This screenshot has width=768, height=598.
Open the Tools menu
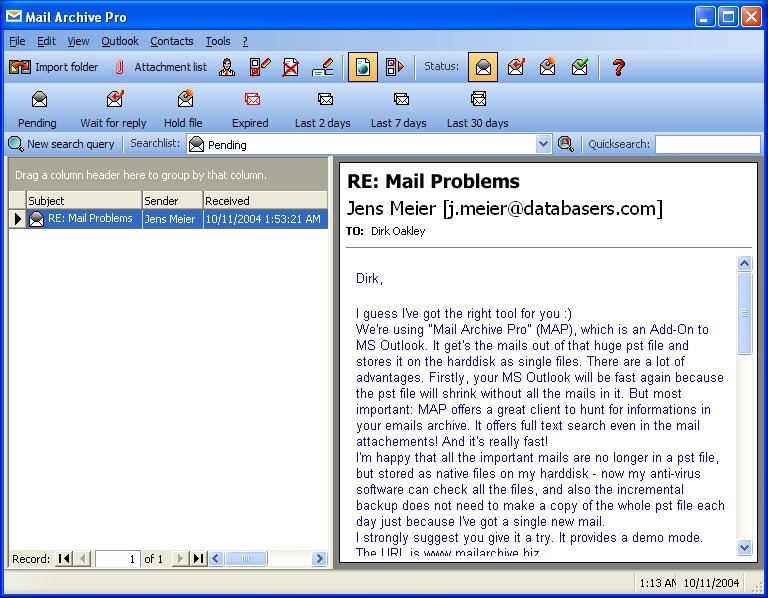click(x=218, y=41)
